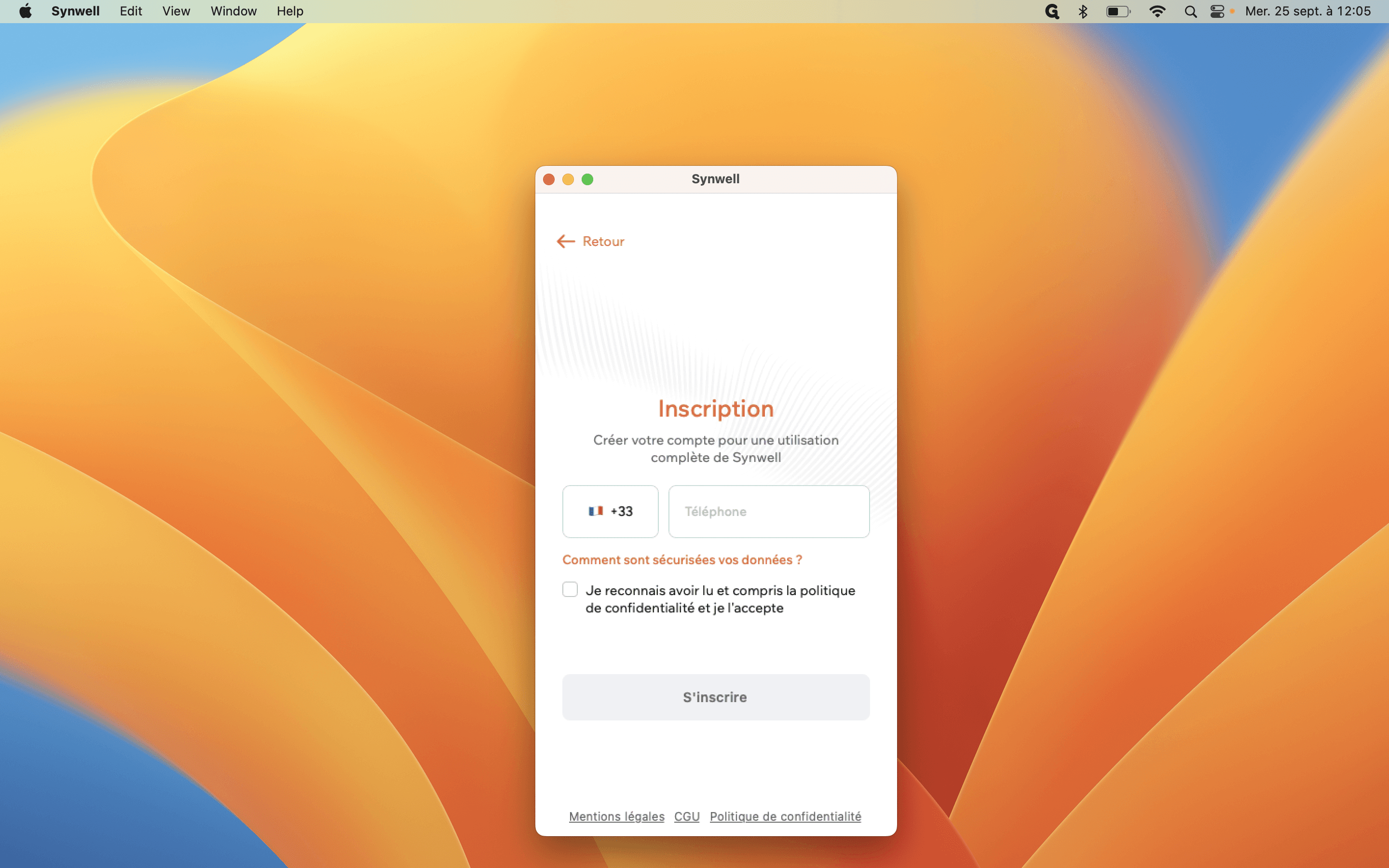Click the French flag icon
This screenshot has width=1389, height=868.
tap(595, 511)
